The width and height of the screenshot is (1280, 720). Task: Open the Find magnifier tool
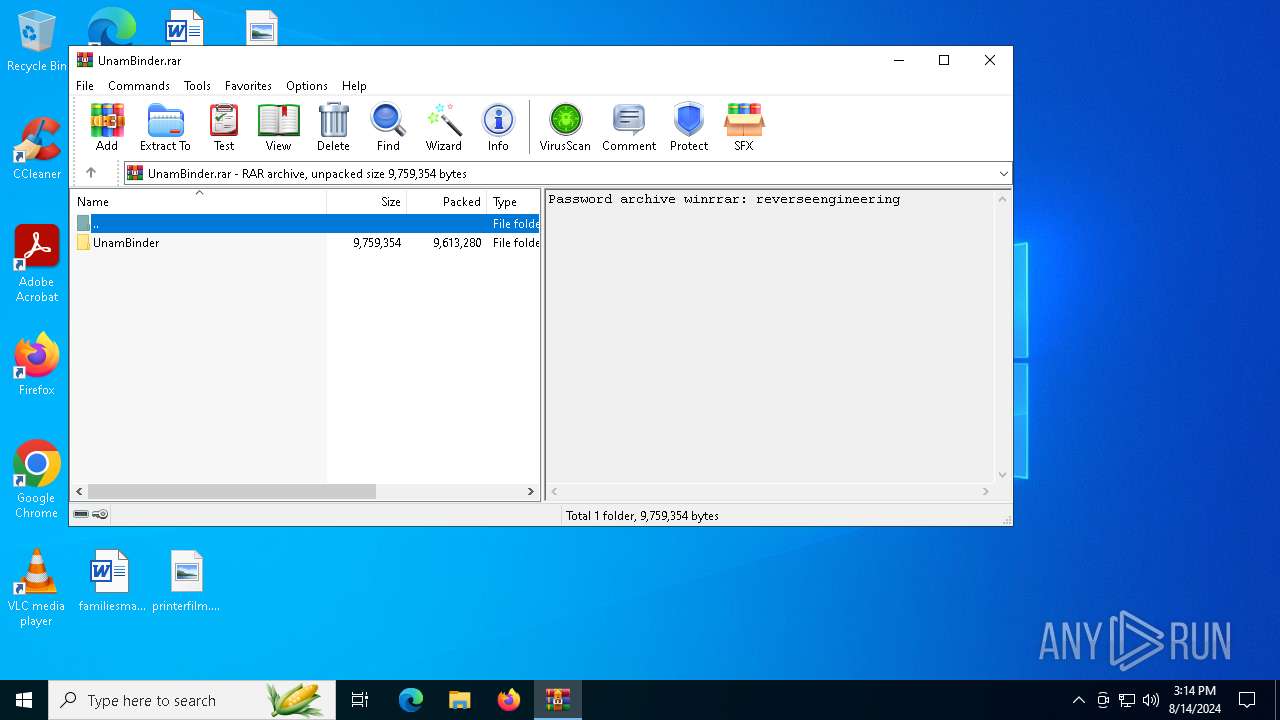pyautogui.click(x=388, y=127)
